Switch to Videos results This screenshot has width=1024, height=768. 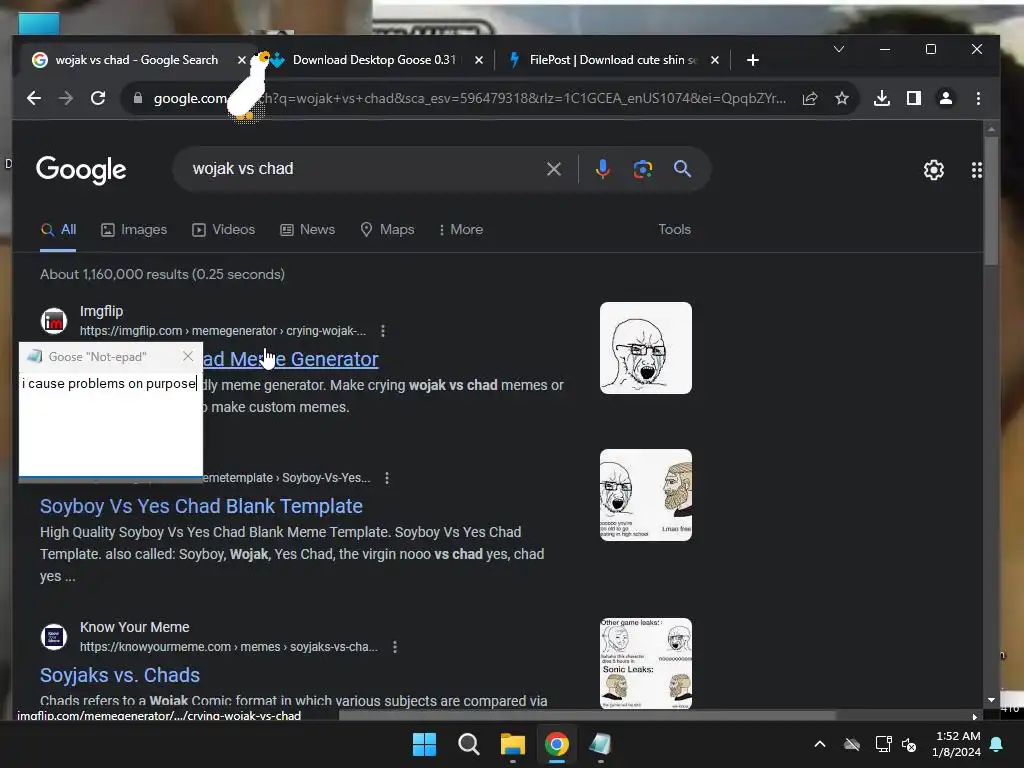click(223, 230)
